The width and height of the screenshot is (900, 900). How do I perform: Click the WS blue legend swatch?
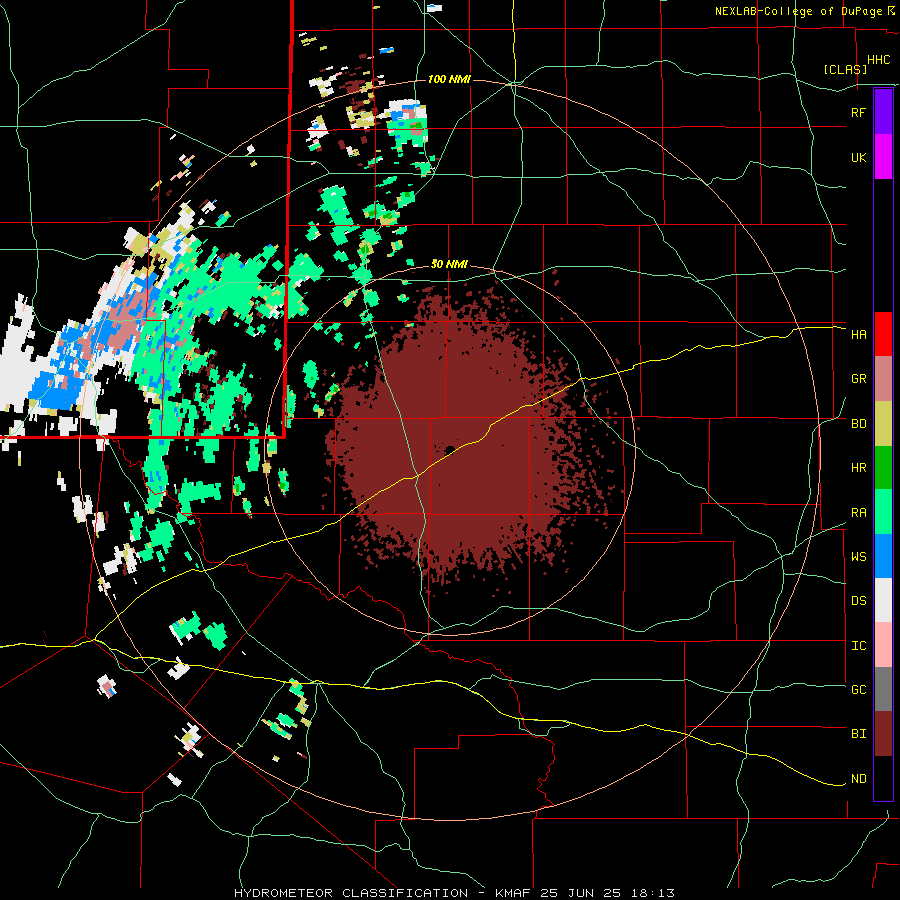point(883,556)
